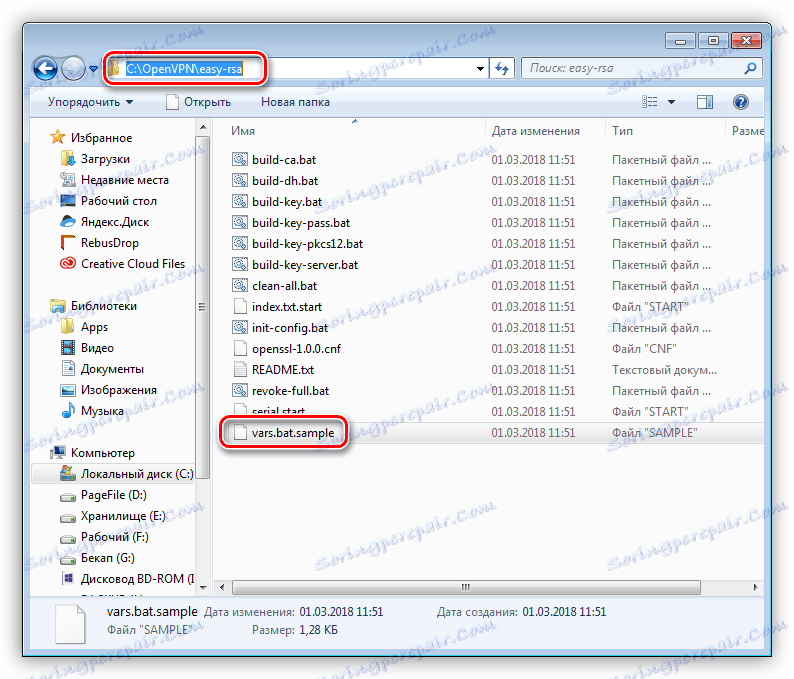Click 'Текстовый докум...' type cell for README.txt
794x679 pixels.
point(664,370)
